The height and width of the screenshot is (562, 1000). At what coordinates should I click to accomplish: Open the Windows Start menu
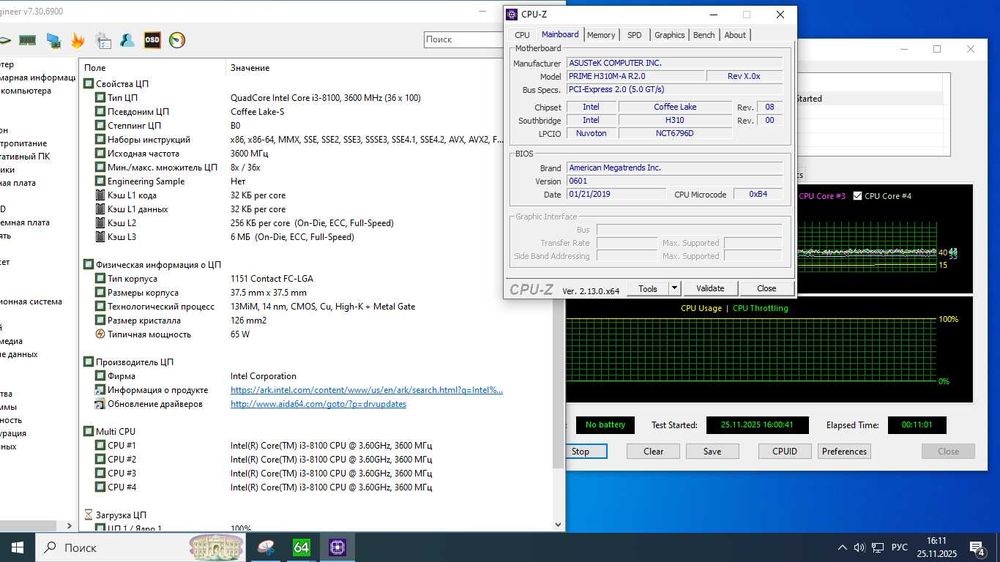[x=17, y=547]
